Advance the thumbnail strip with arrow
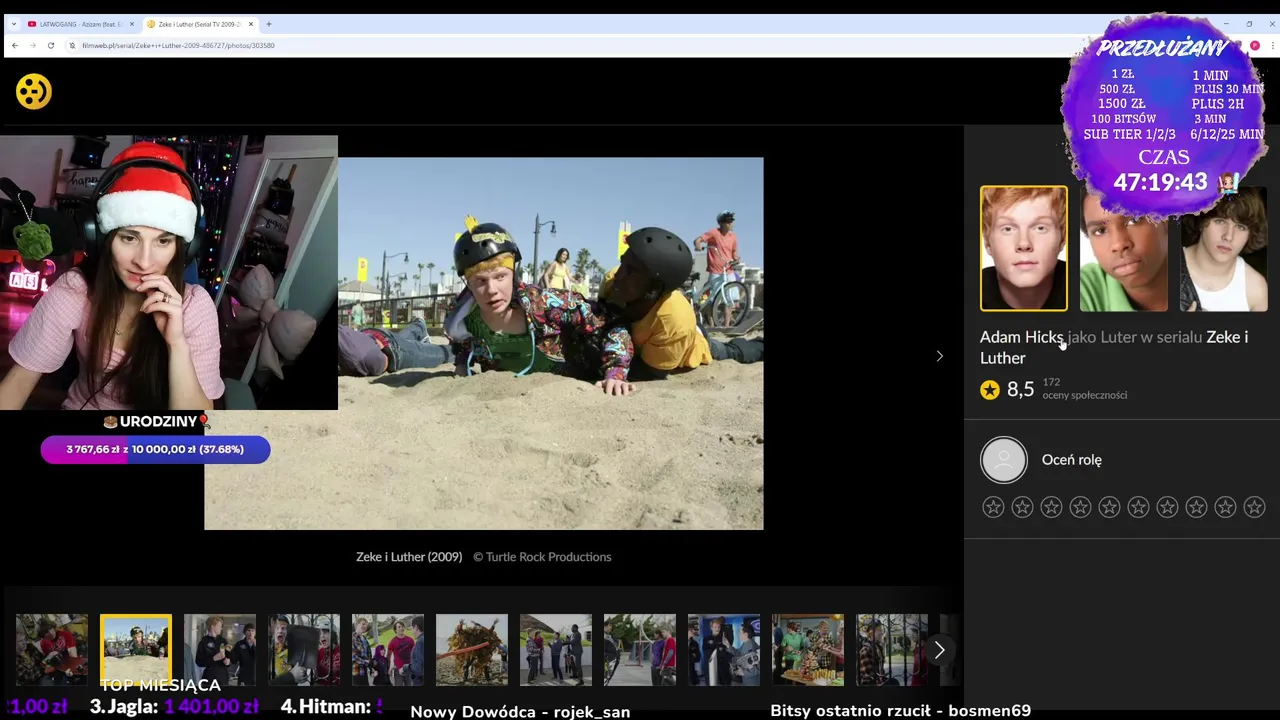Screen dimensions: 1280x720 [939, 650]
